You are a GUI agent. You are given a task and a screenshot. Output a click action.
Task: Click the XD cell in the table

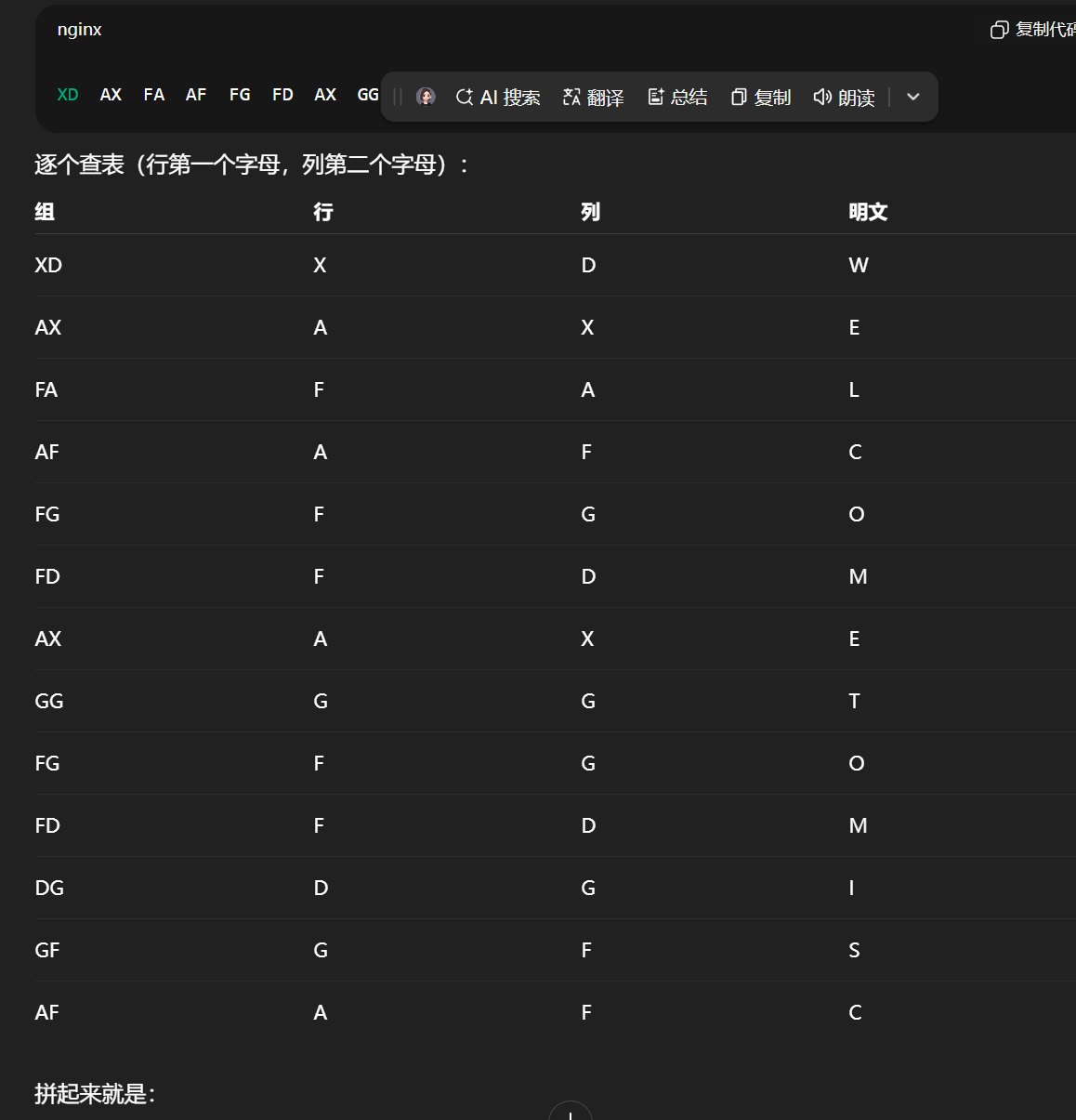(x=48, y=265)
